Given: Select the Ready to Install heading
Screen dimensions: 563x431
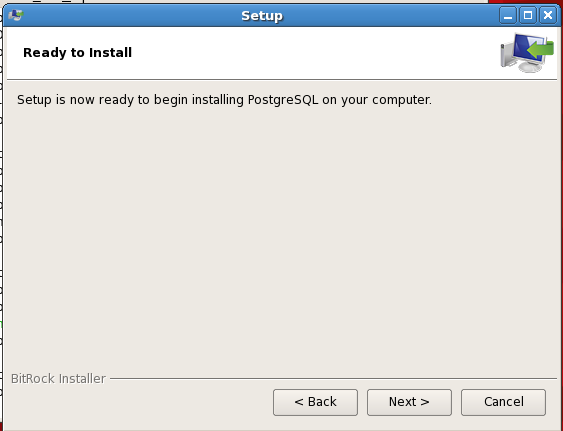Looking at the screenshot, I should 78,53.
